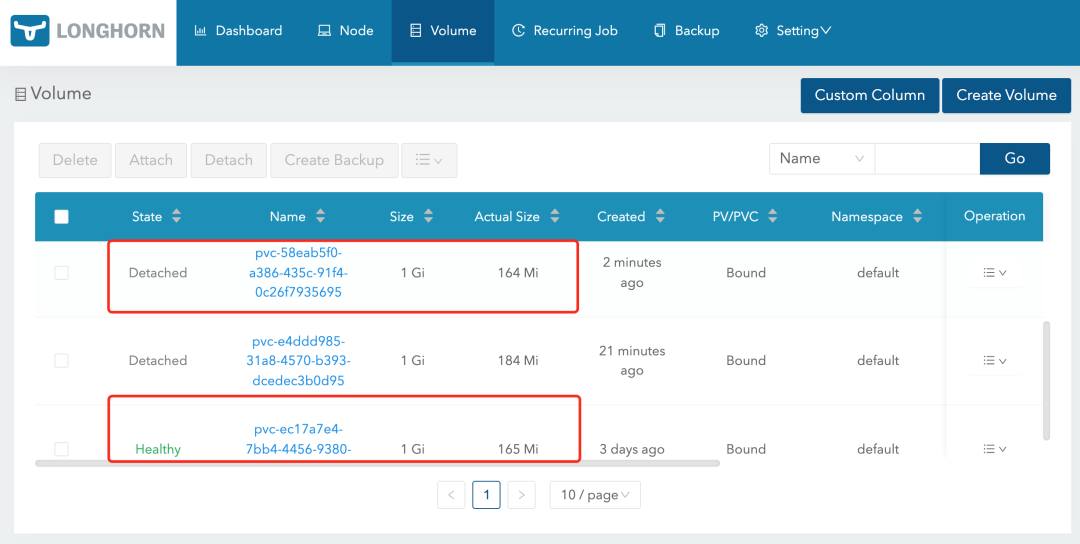Go to previous page arrow
The height and width of the screenshot is (544, 1080).
pyautogui.click(x=451, y=495)
